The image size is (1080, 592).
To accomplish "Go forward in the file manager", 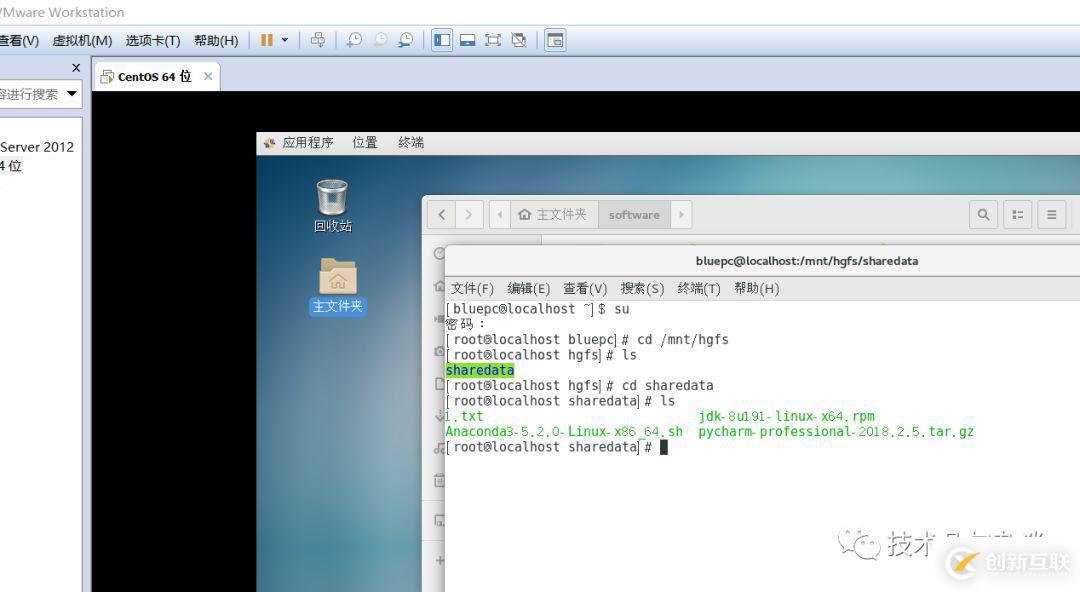I will (x=469, y=214).
